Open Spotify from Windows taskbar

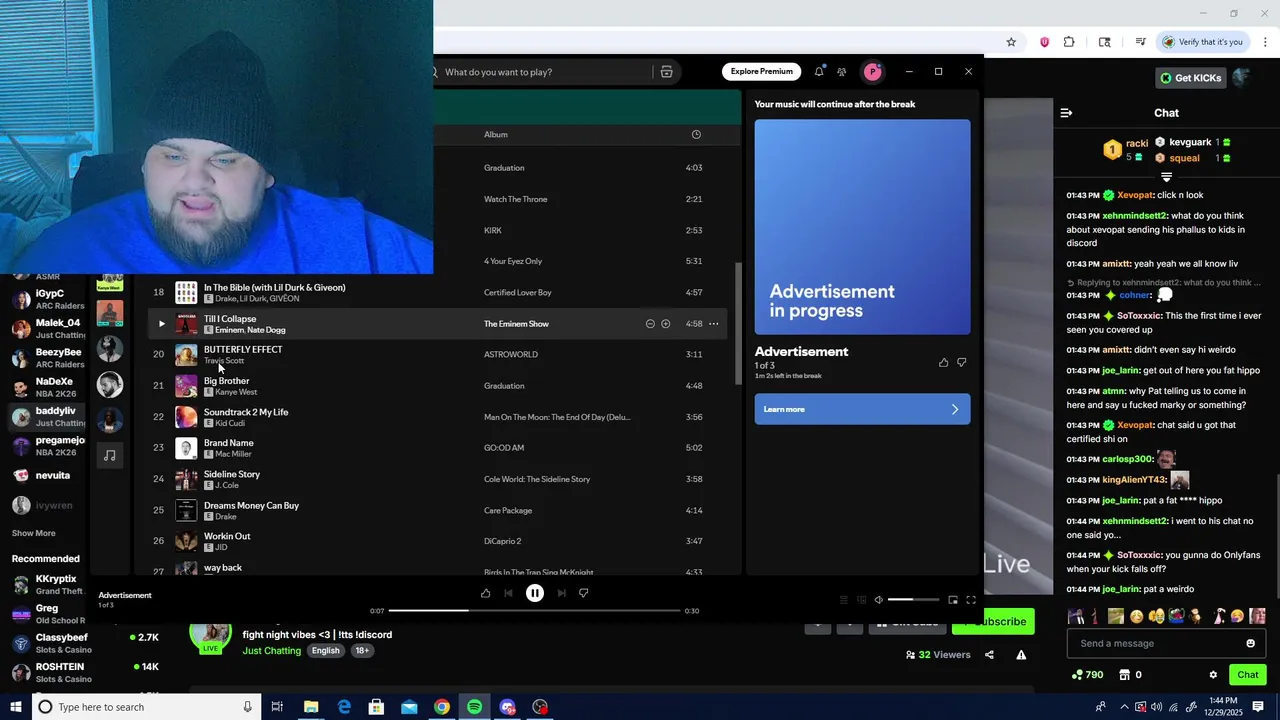click(474, 707)
